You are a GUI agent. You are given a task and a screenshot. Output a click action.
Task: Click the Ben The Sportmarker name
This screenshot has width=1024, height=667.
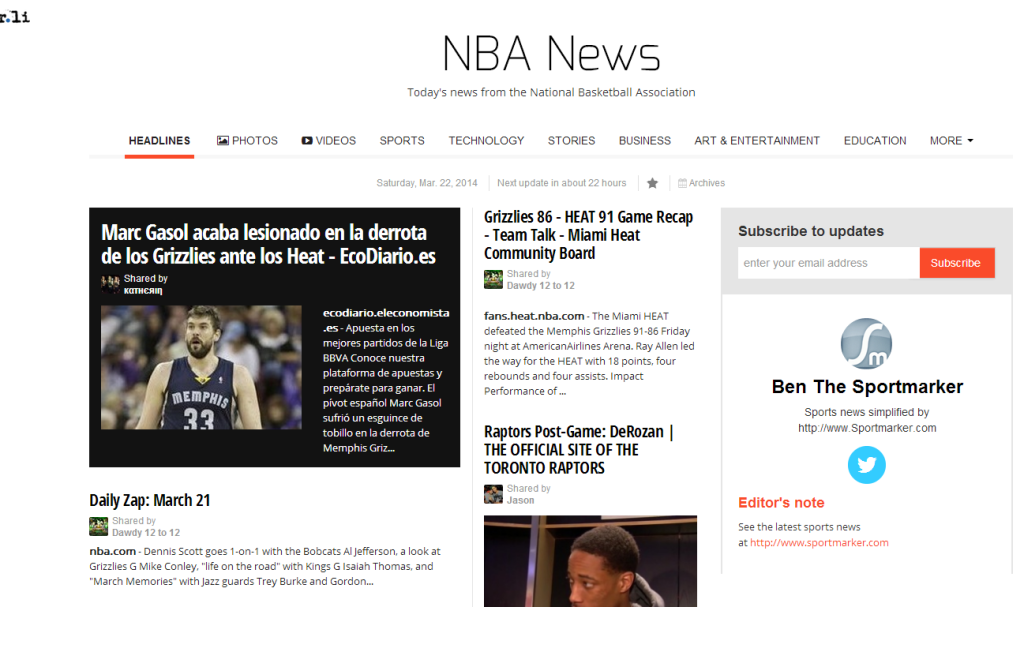click(867, 387)
